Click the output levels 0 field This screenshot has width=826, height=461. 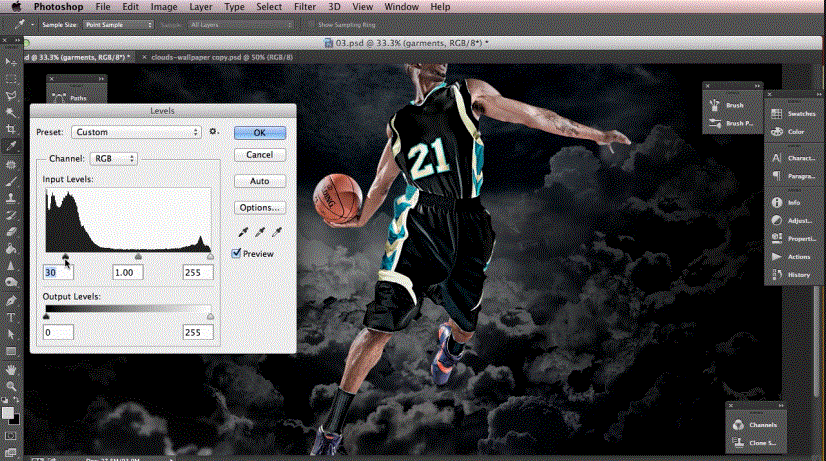(x=58, y=332)
